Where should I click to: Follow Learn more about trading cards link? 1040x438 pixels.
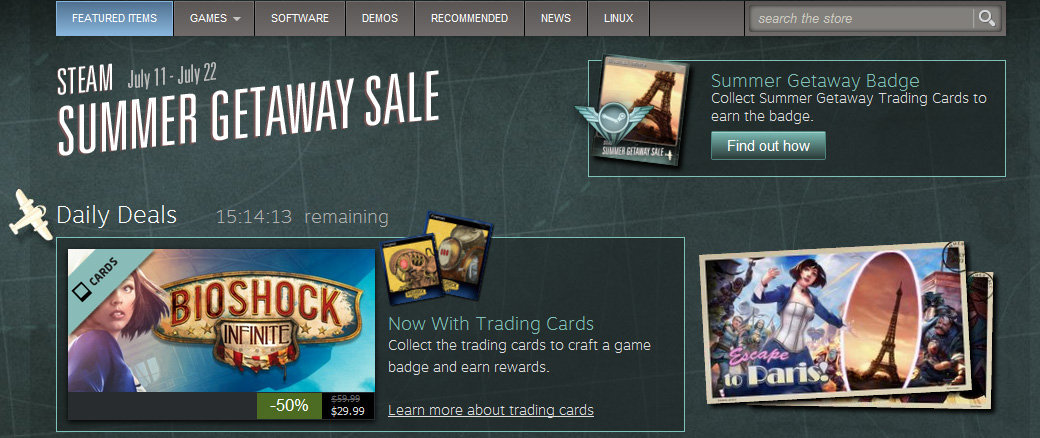(491, 410)
